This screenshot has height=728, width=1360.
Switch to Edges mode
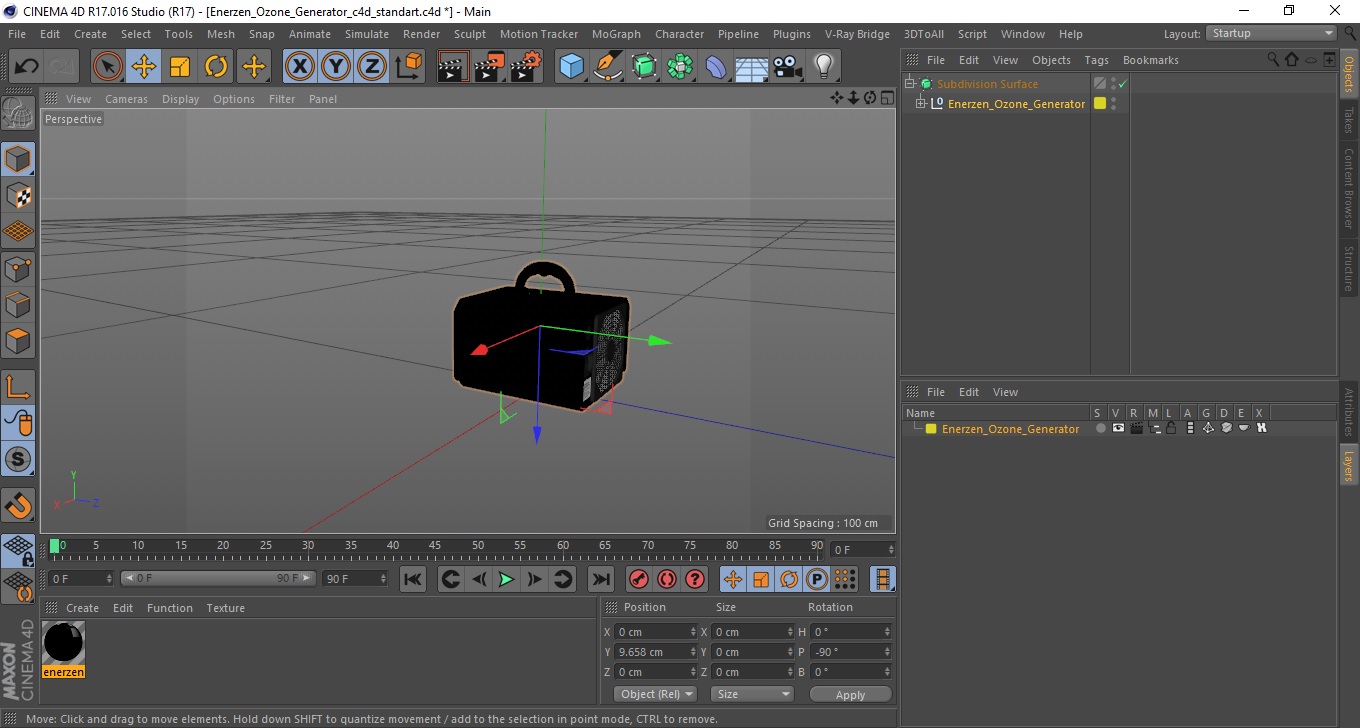tap(18, 304)
